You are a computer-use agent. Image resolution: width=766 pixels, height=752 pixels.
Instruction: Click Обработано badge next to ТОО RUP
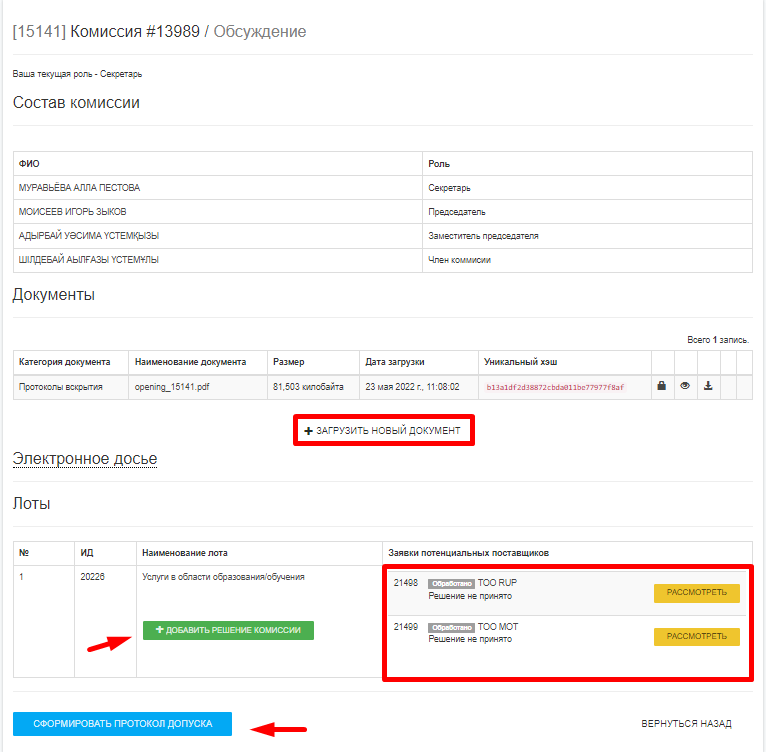click(x=451, y=583)
